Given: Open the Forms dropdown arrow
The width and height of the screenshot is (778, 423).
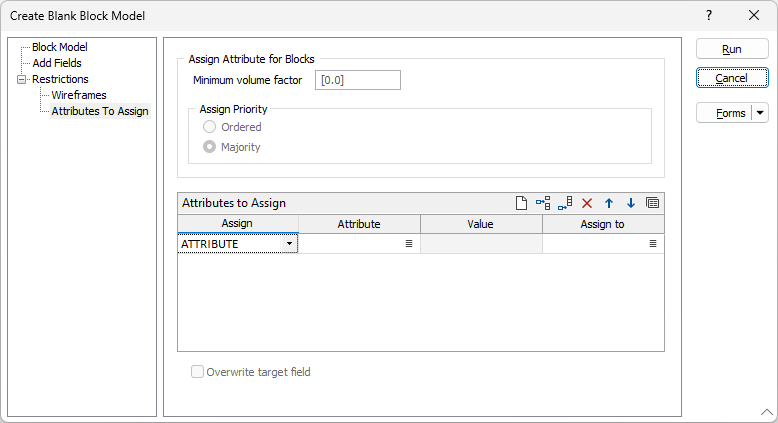Looking at the screenshot, I should tap(760, 113).
